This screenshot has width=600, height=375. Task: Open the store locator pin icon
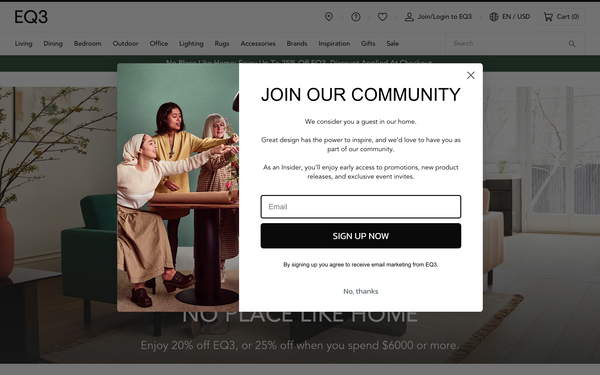[x=329, y=16]
